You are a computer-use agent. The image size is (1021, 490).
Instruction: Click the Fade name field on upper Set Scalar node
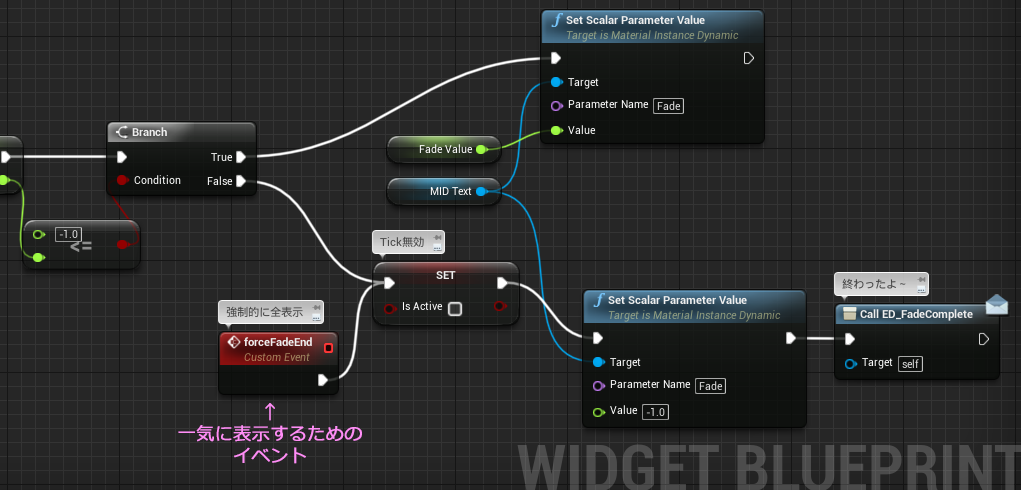click(669, 106)
